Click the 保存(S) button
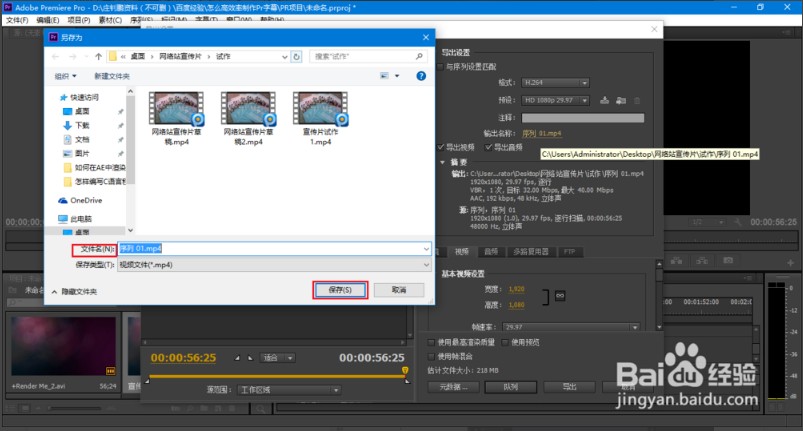803x431 pixels. coord(340,289)
